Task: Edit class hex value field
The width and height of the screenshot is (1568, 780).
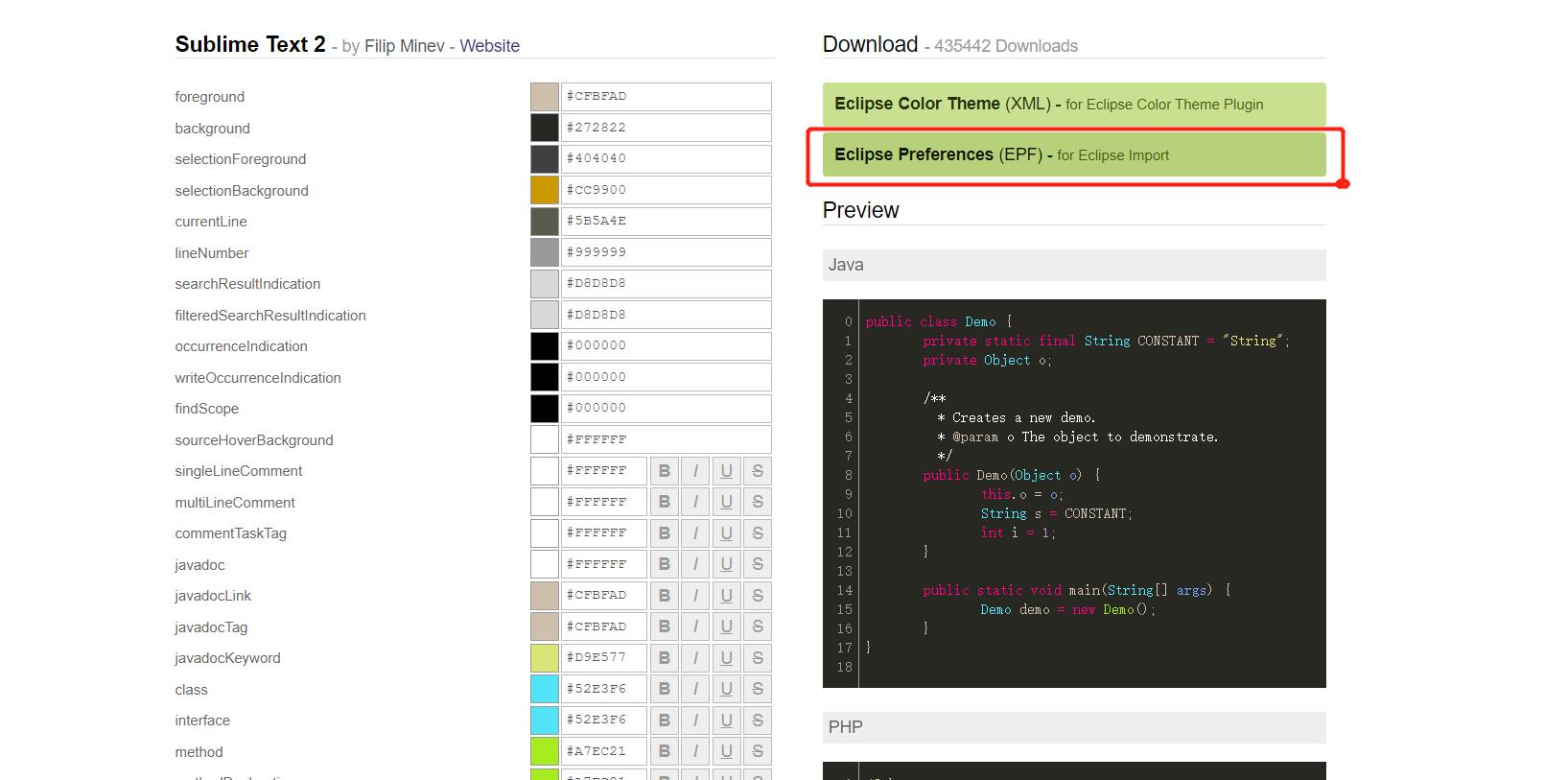Action: click(x=603, y=689)
